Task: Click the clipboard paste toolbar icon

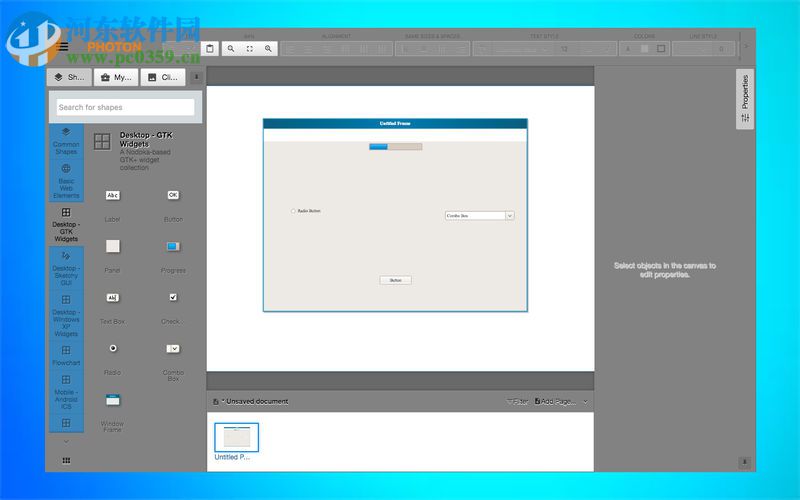Action: coord(210,48)
